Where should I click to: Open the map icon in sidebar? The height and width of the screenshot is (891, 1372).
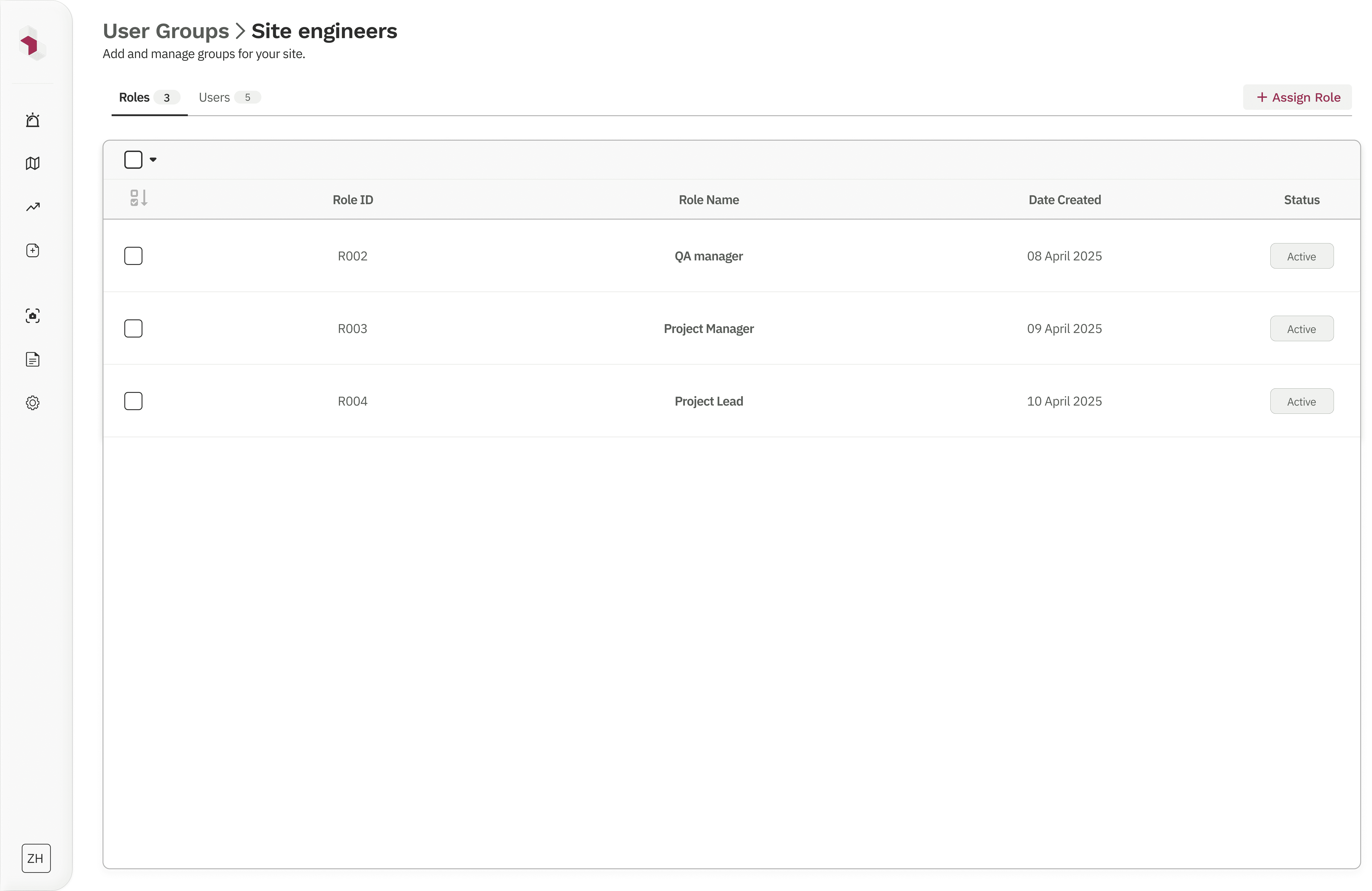click(33, 164)
